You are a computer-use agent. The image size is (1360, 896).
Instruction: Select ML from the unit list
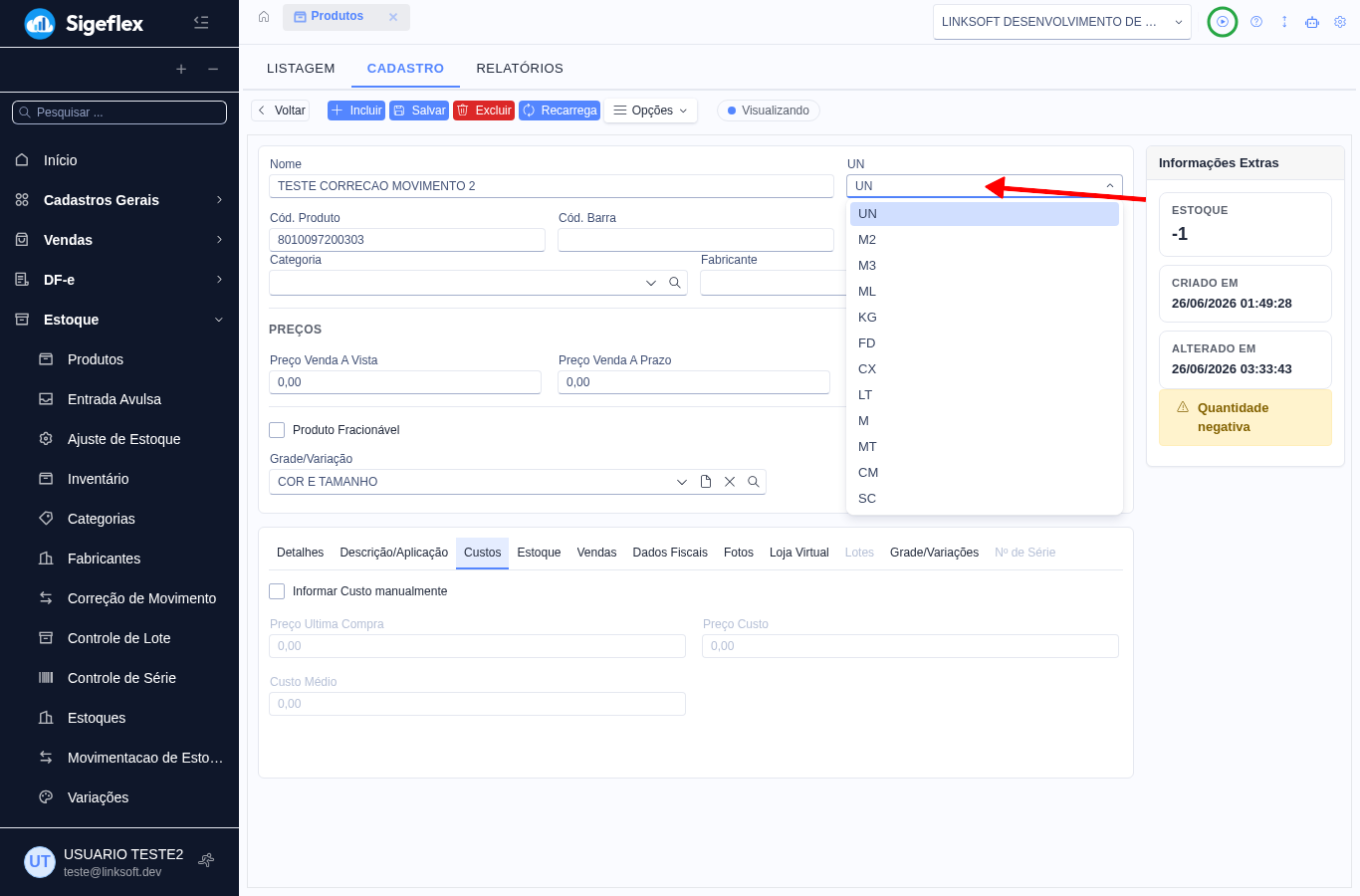pyautogui.click(x=985, y=292)
